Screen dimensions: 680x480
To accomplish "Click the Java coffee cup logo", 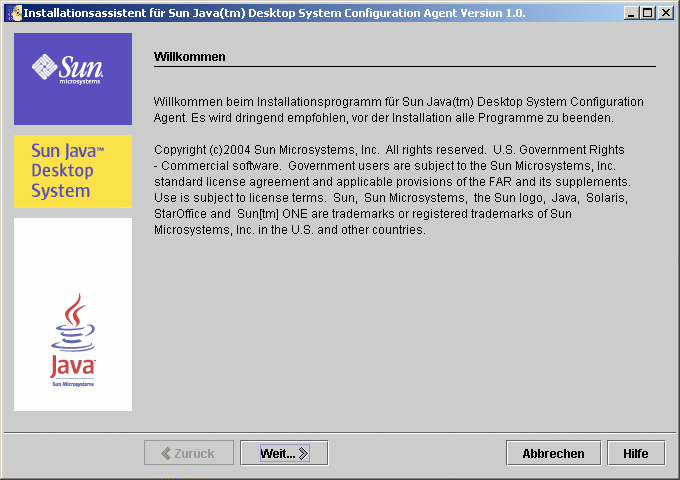I will tap(73, 338).
